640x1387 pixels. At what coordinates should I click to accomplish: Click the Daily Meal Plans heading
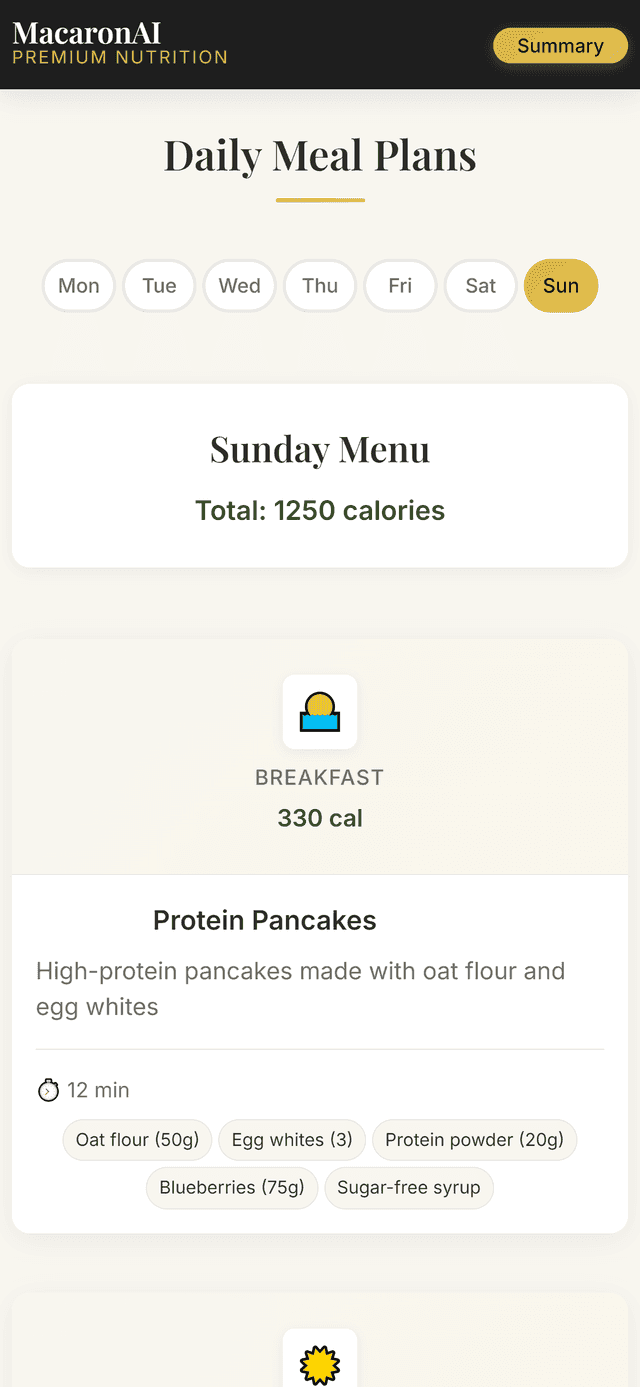click(x=319, y=155)
